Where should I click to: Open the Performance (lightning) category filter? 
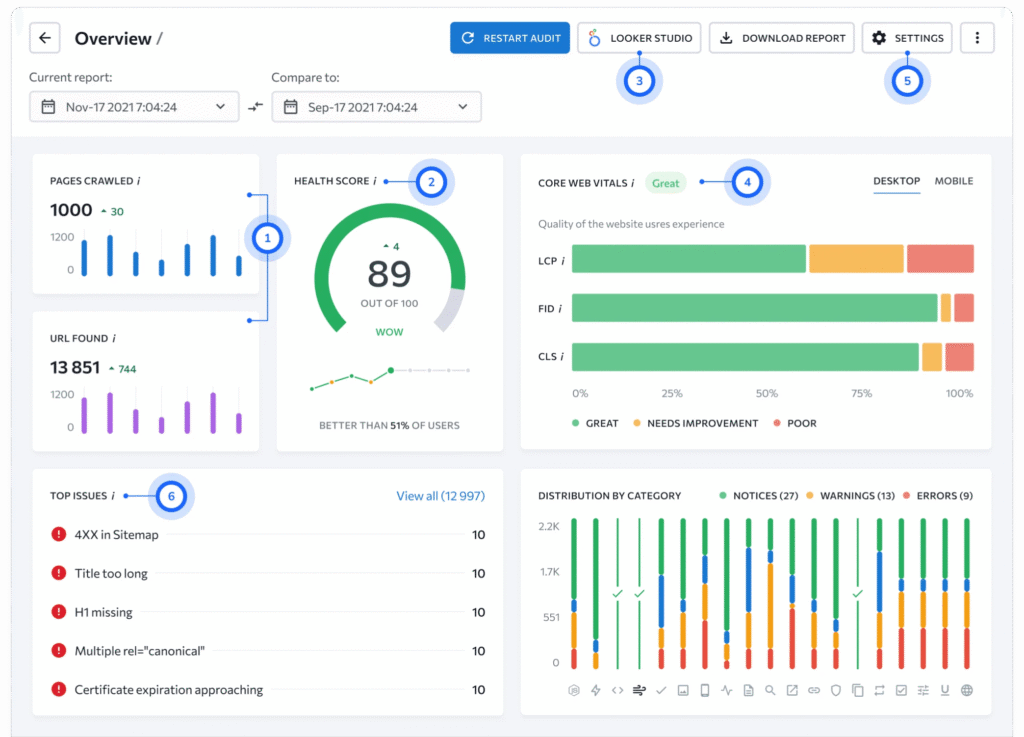[x=595, y=690]
